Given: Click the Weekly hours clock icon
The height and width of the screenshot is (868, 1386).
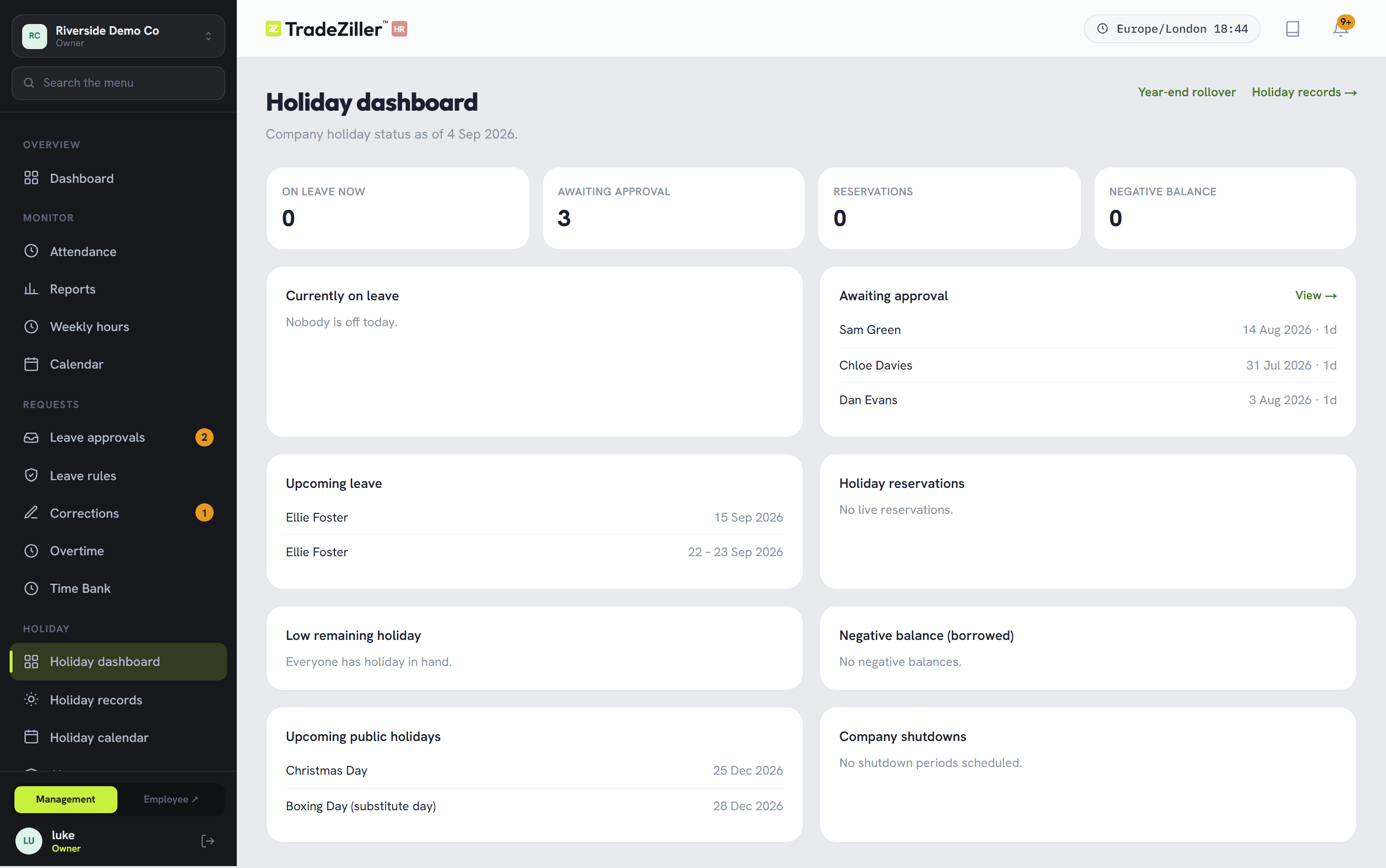Looking at the screenshot, I should click(31, 327).
